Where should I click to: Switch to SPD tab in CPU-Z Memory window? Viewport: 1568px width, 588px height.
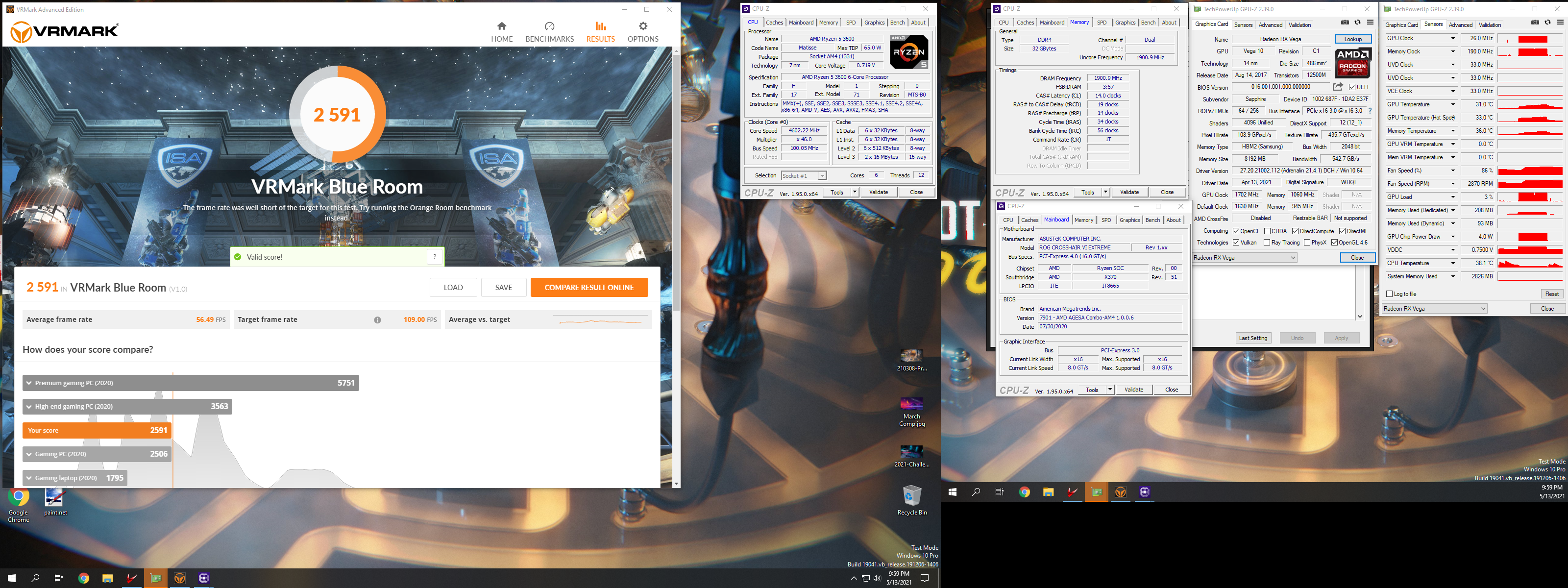[1102, 23]
